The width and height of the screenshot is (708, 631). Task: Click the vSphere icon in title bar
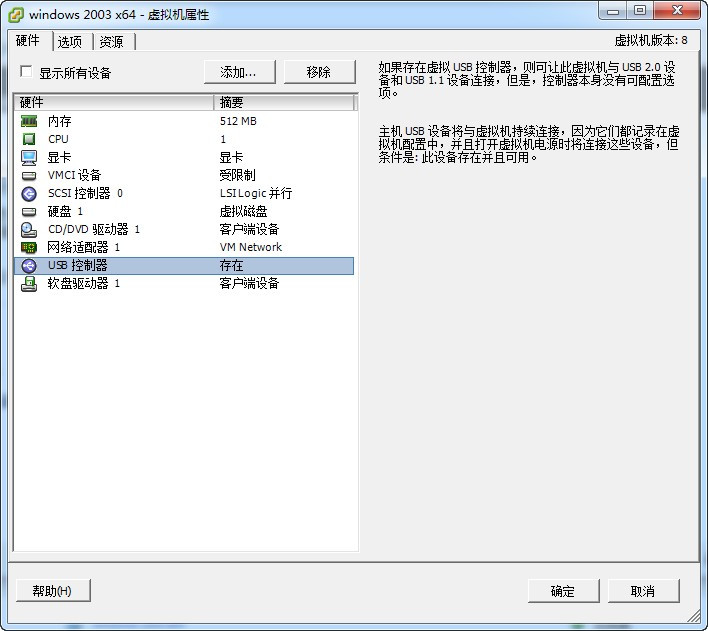(16, 14)
